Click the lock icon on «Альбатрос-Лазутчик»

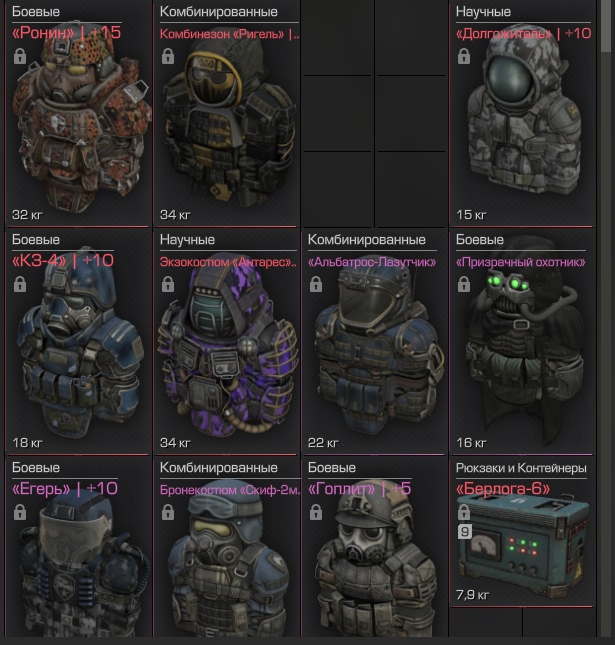(316, 284)
